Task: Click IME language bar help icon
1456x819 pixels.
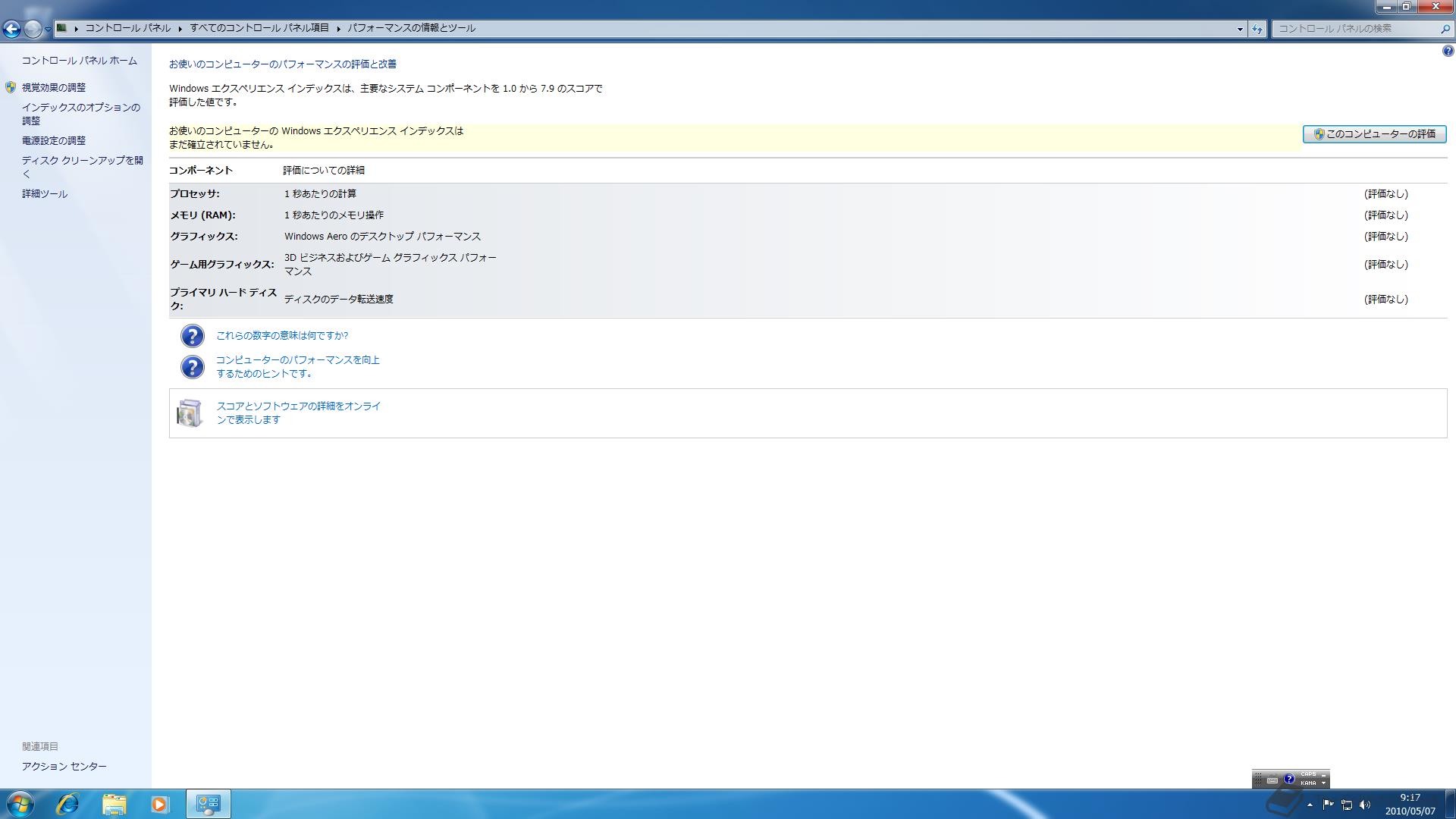Action: (x=1288, y=779)
